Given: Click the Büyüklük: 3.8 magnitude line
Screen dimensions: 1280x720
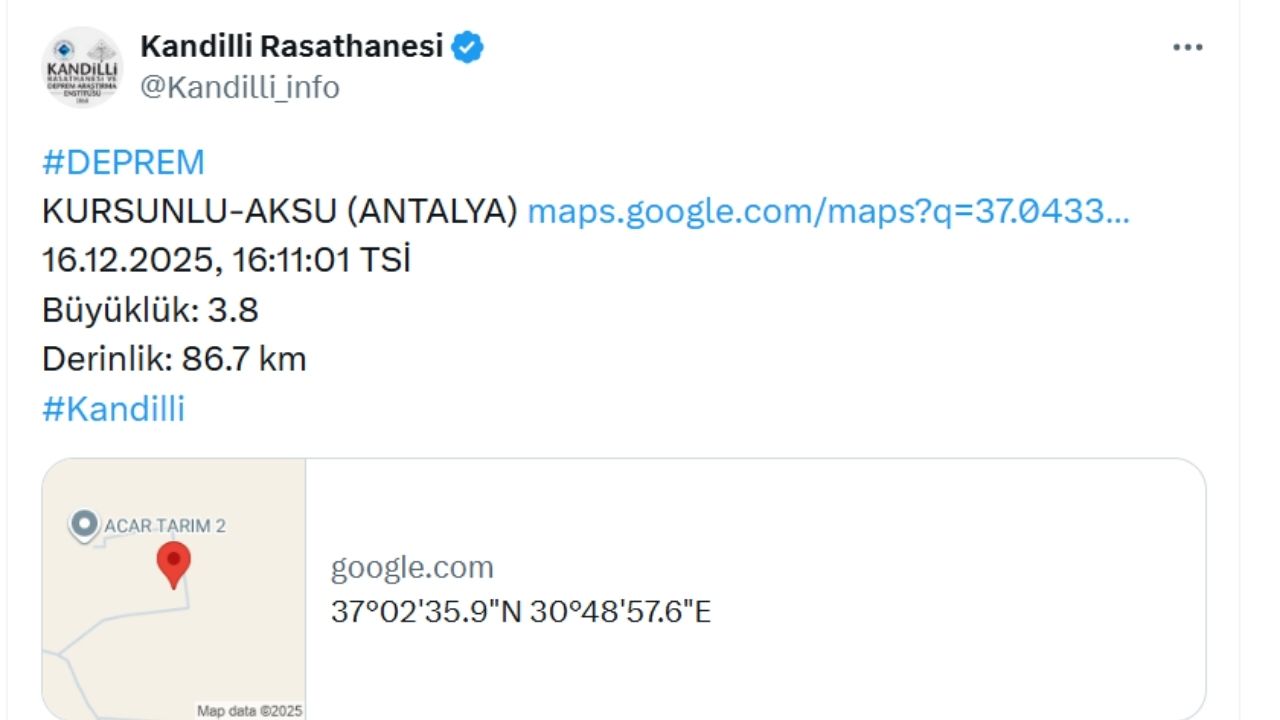Looking at the screenshot, I should point(150,310).
